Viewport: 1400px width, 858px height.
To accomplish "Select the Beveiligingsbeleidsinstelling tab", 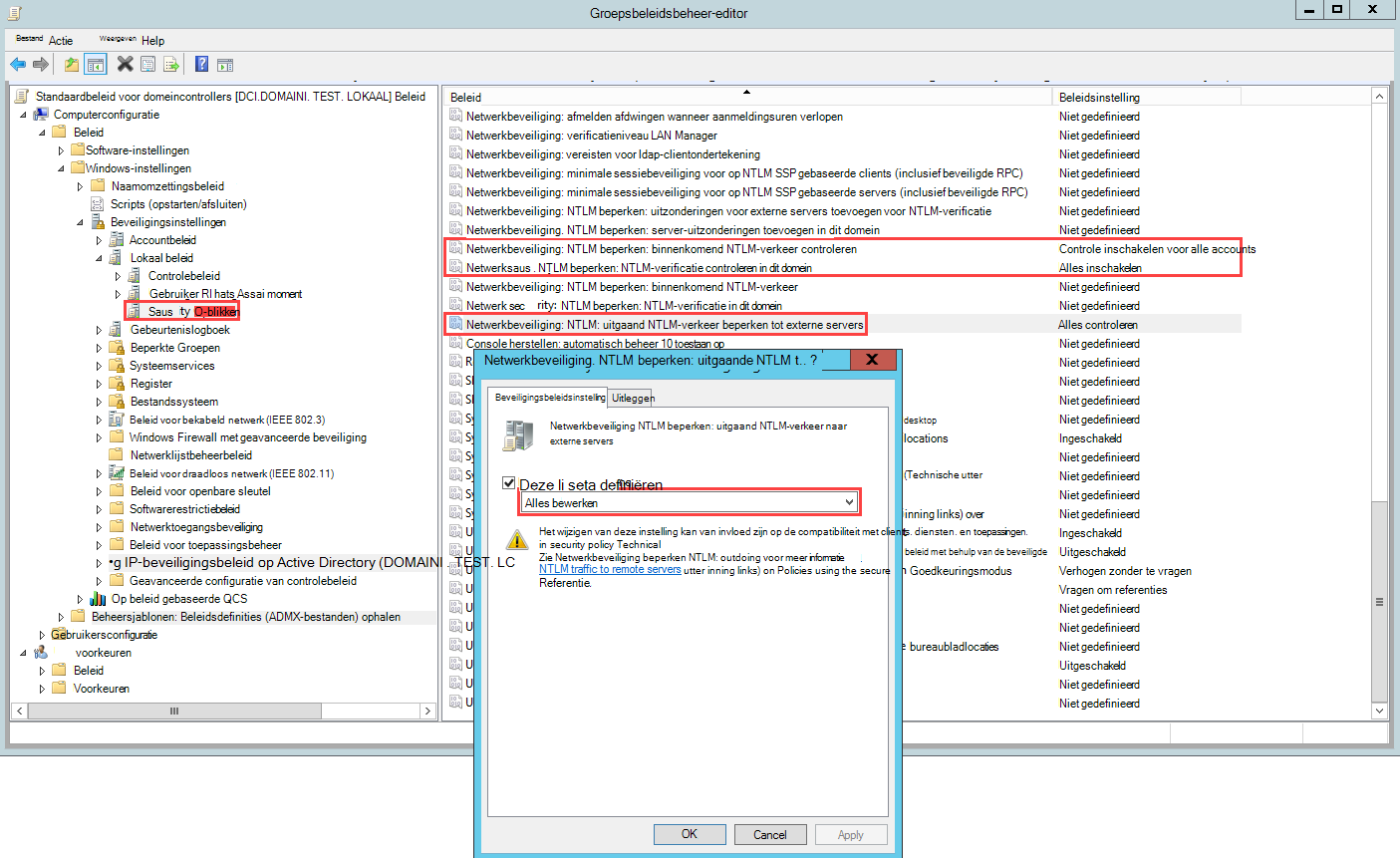I will [x=550, y=397].
